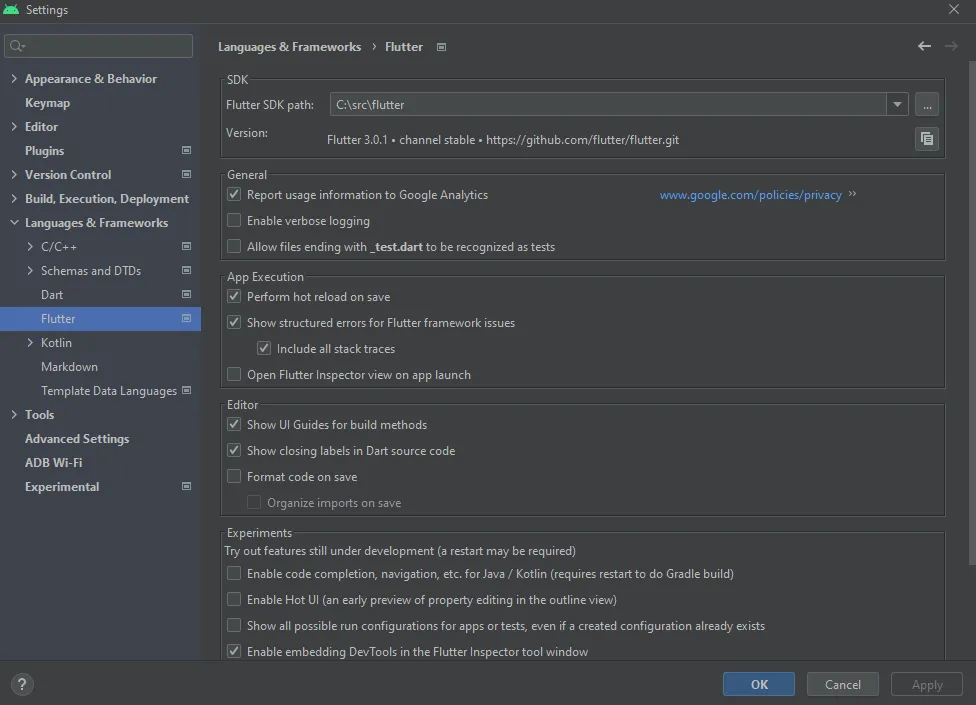Enable Format code on save
Viewport: 976px width, 705px height.
tap(234, 477)
